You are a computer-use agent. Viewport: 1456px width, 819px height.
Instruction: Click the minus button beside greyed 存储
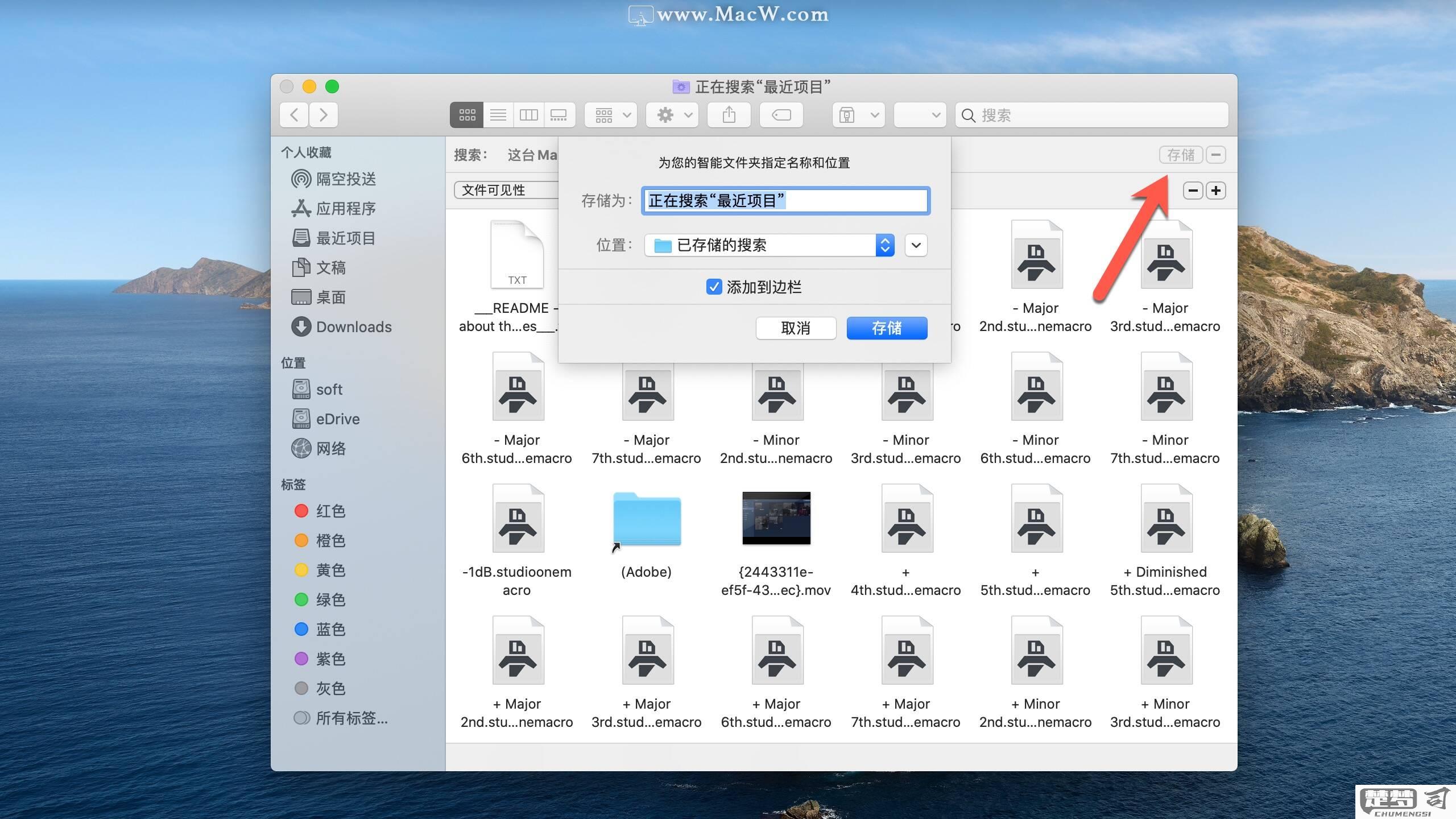pyautogui.click(x=1216, y=155)
